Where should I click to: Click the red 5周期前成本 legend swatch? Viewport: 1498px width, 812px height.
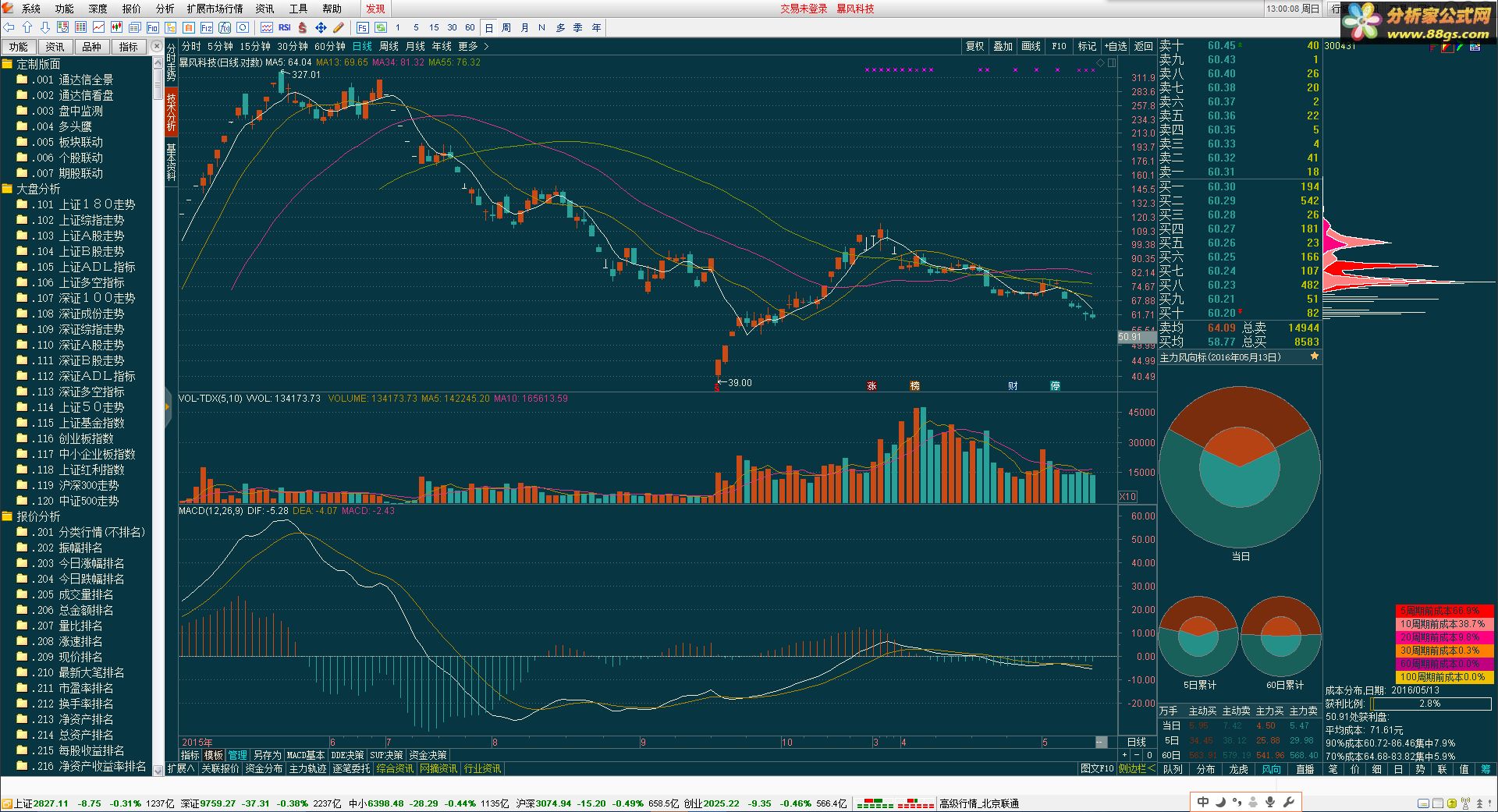coord(1445,611)
